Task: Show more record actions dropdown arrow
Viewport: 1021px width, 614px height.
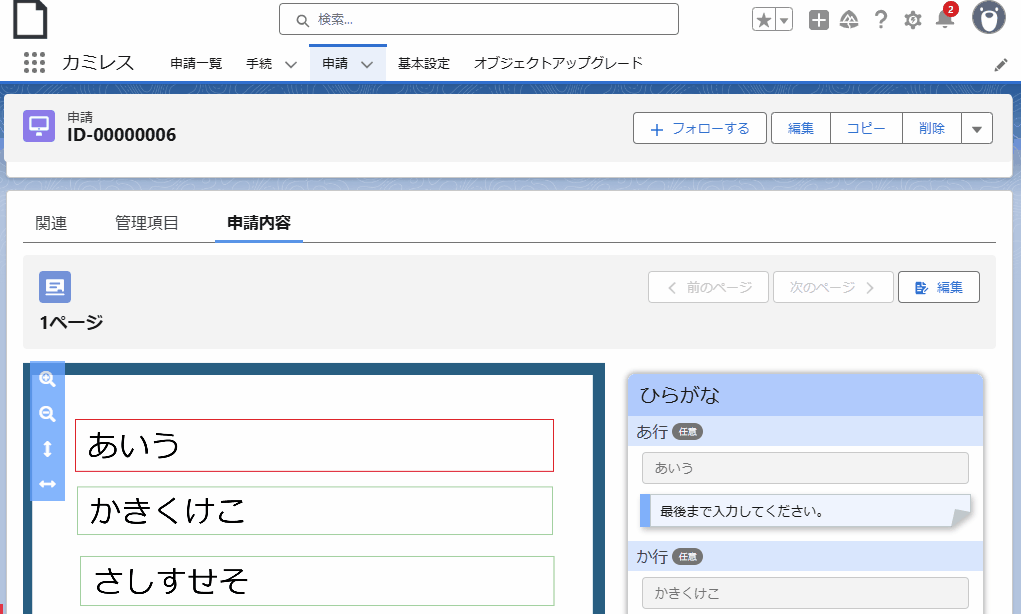Action: pos(977,128)
